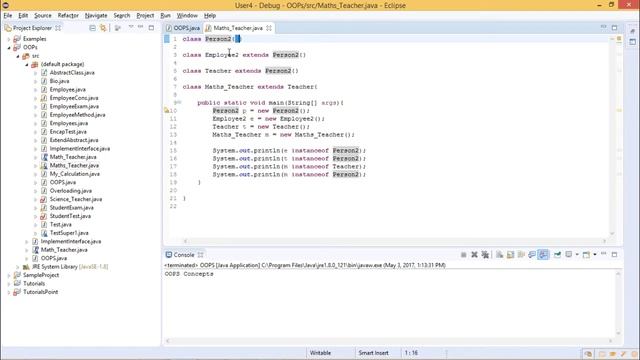
Task: Collapse the OOPs project
Action: pos(9,47)
